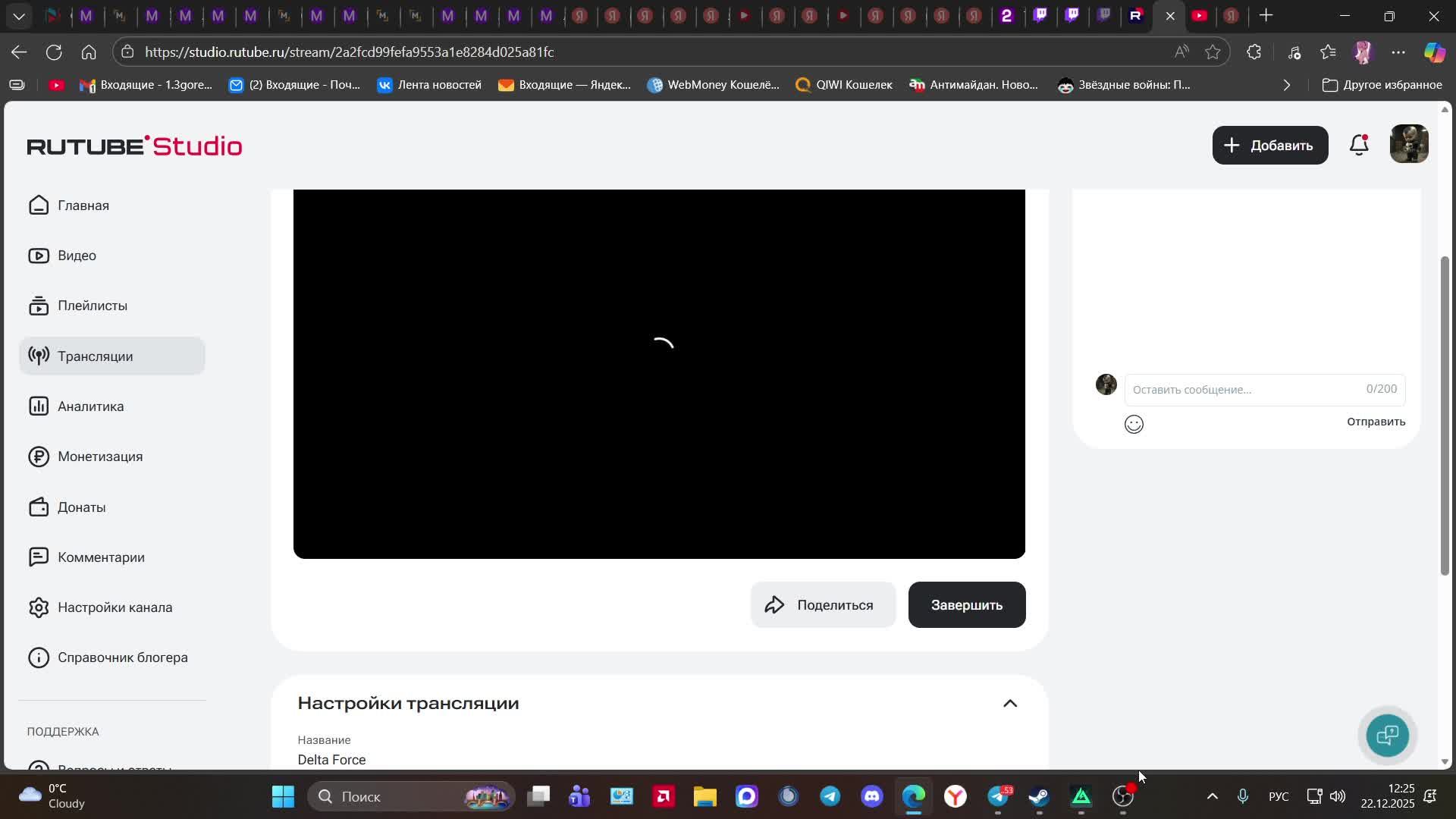Click the Донаты wallet icon
The image size is (1456, 819).
pos(39,507)
